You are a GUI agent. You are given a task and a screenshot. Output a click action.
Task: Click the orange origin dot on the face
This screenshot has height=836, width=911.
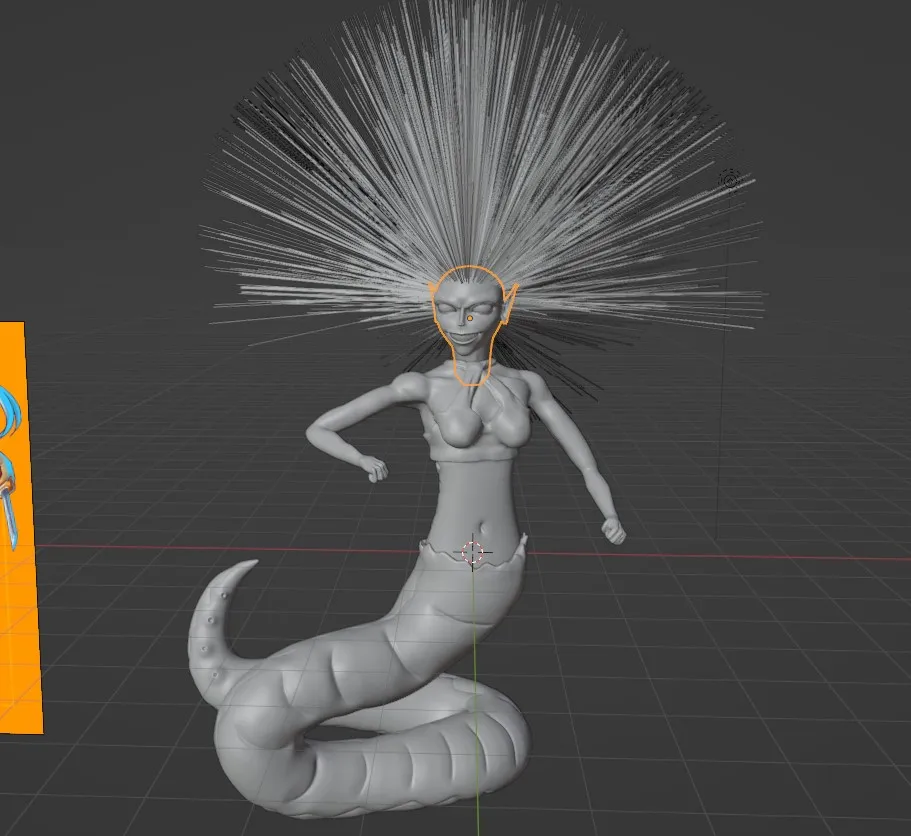tap(469, 318)
